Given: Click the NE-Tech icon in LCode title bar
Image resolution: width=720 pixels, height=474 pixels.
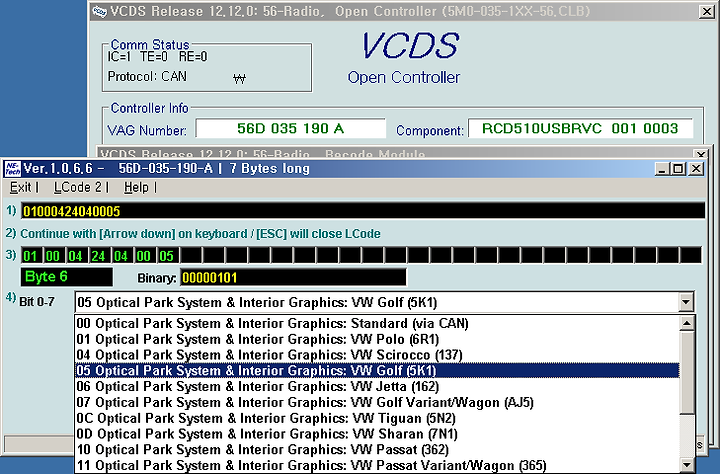Looking at the screenshot, I should click(x=12, y=169).
